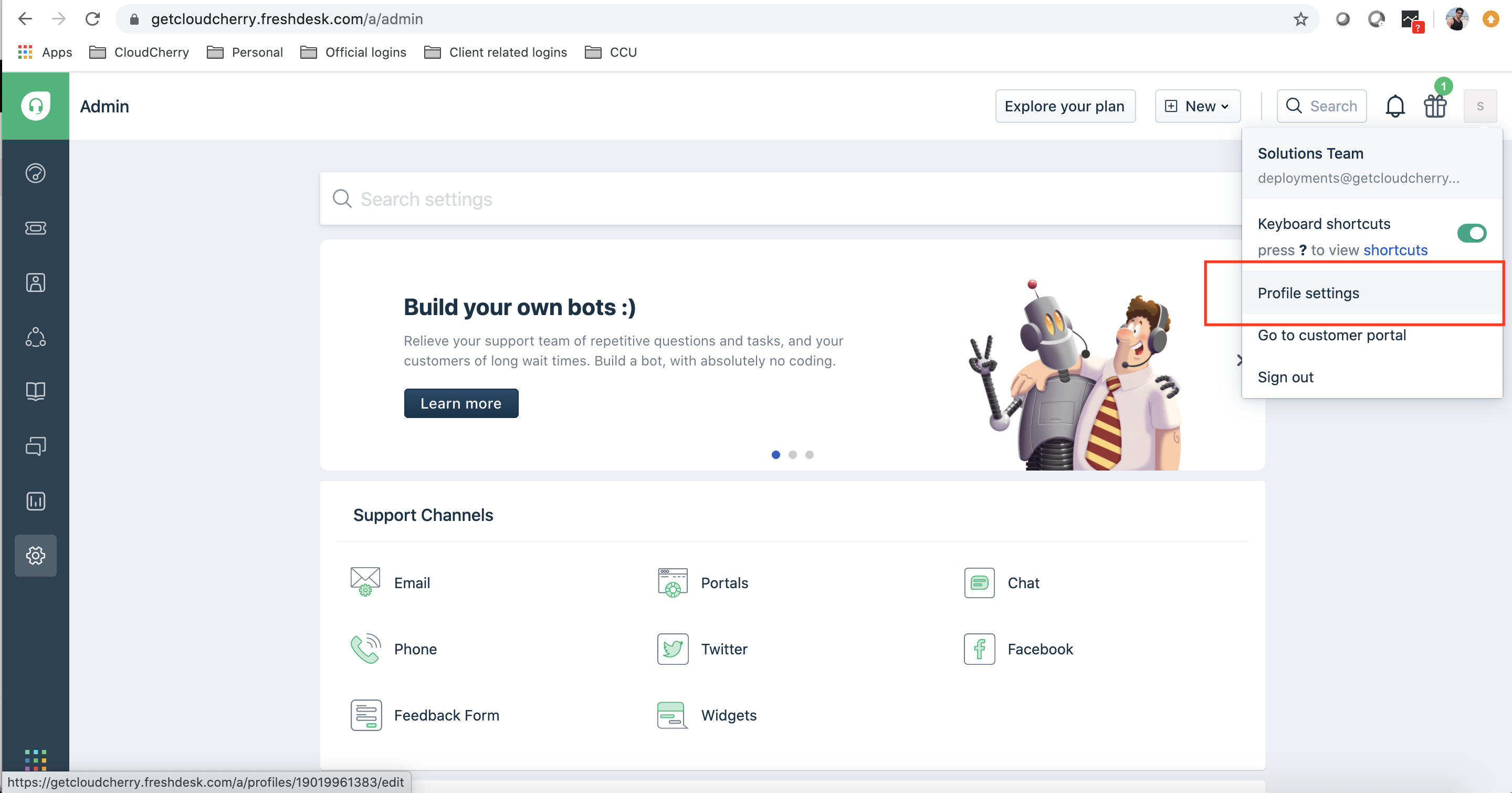Open the Portals settings link
Image resolution: width=1512 pixels, height=793 pixels.
pos(724,583)
